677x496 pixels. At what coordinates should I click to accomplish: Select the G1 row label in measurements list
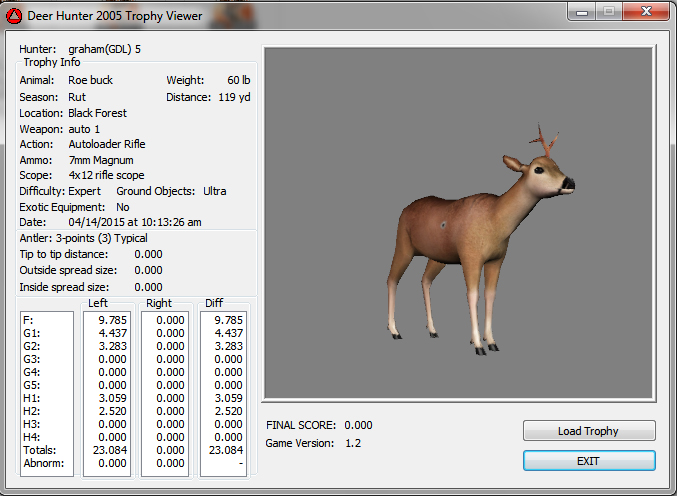31,334
